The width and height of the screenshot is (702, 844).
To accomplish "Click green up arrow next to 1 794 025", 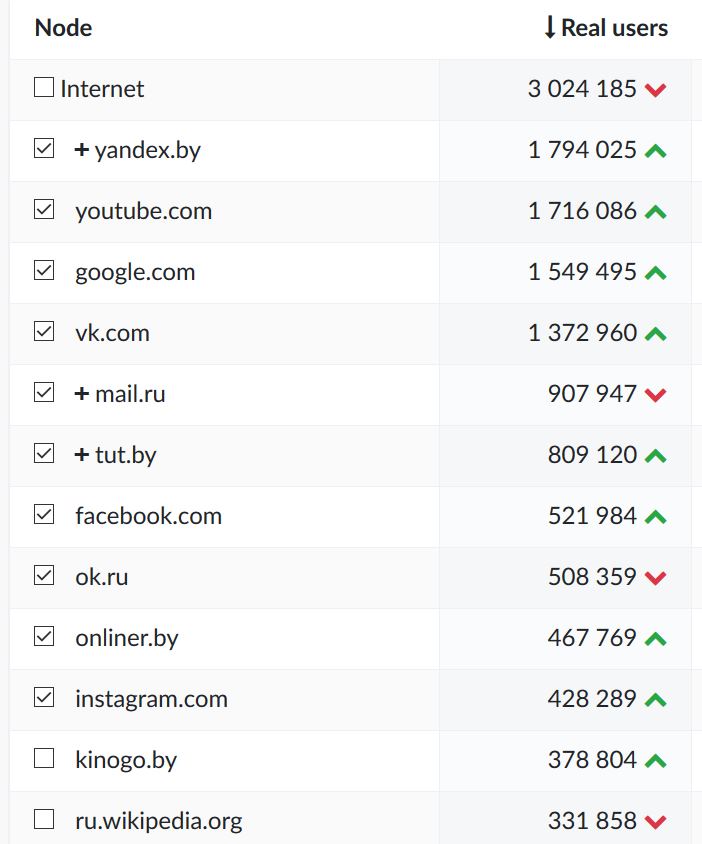I will [656, 151].
